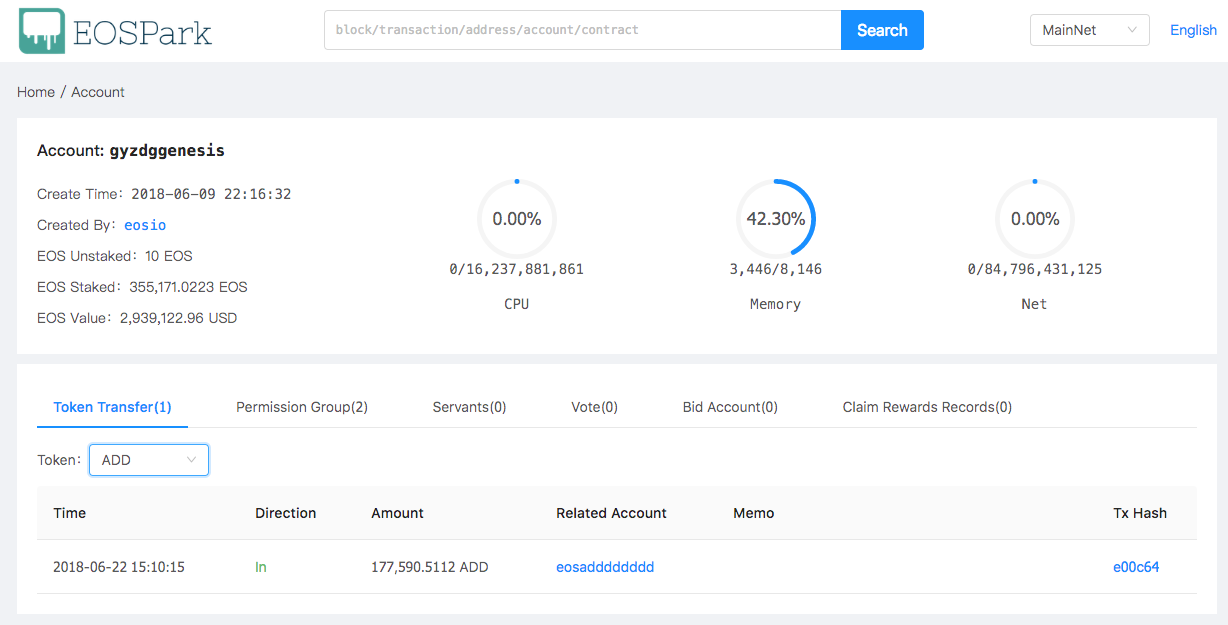
Task: Click the search input field
Action: [580, 30]
